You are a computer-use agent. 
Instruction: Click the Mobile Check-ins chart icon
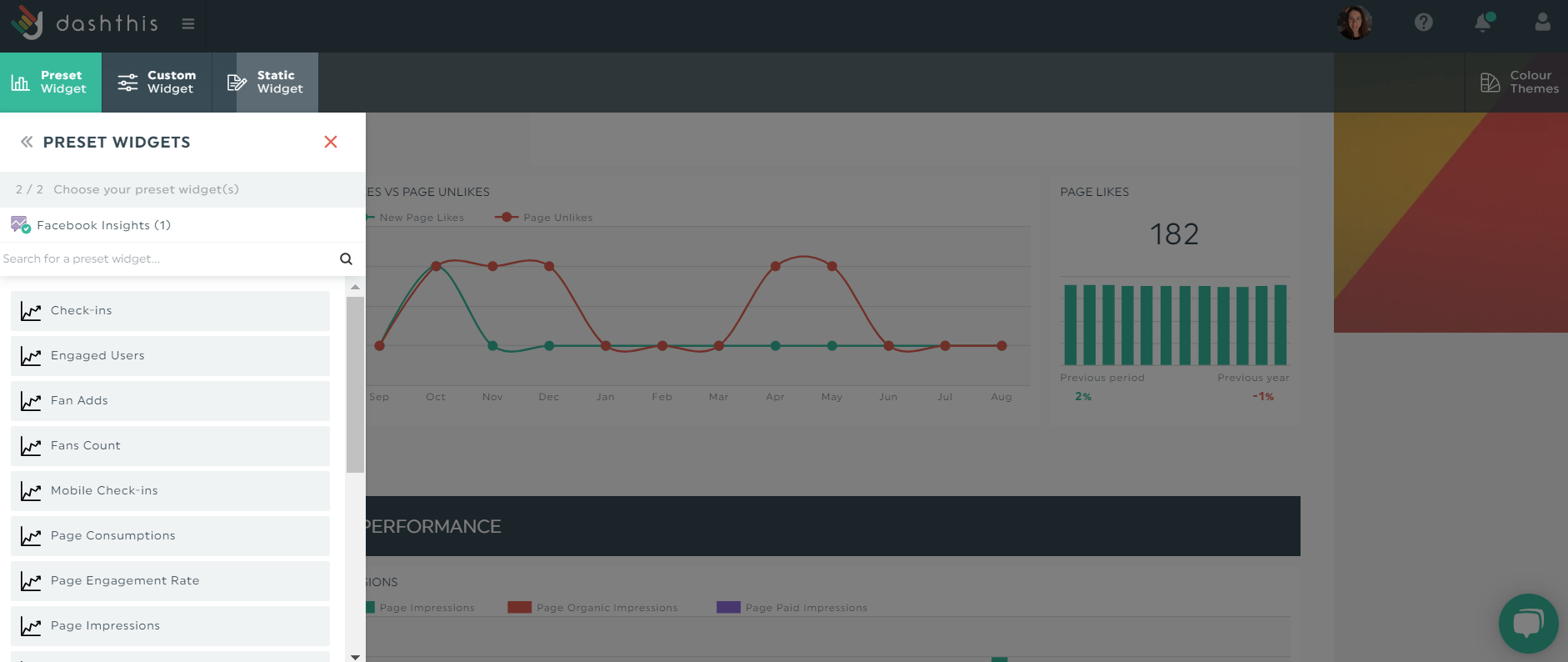pyautogui.click(x=31, y=491)
